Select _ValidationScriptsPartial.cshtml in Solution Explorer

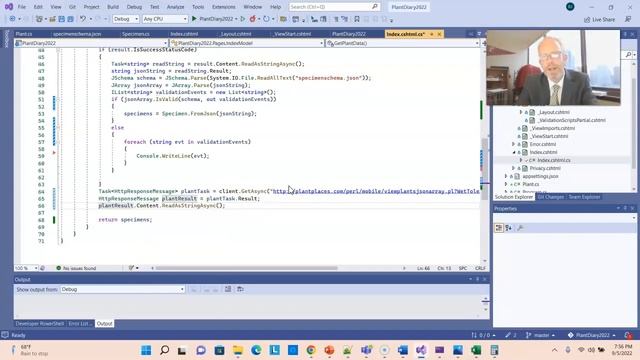[571, 120]
